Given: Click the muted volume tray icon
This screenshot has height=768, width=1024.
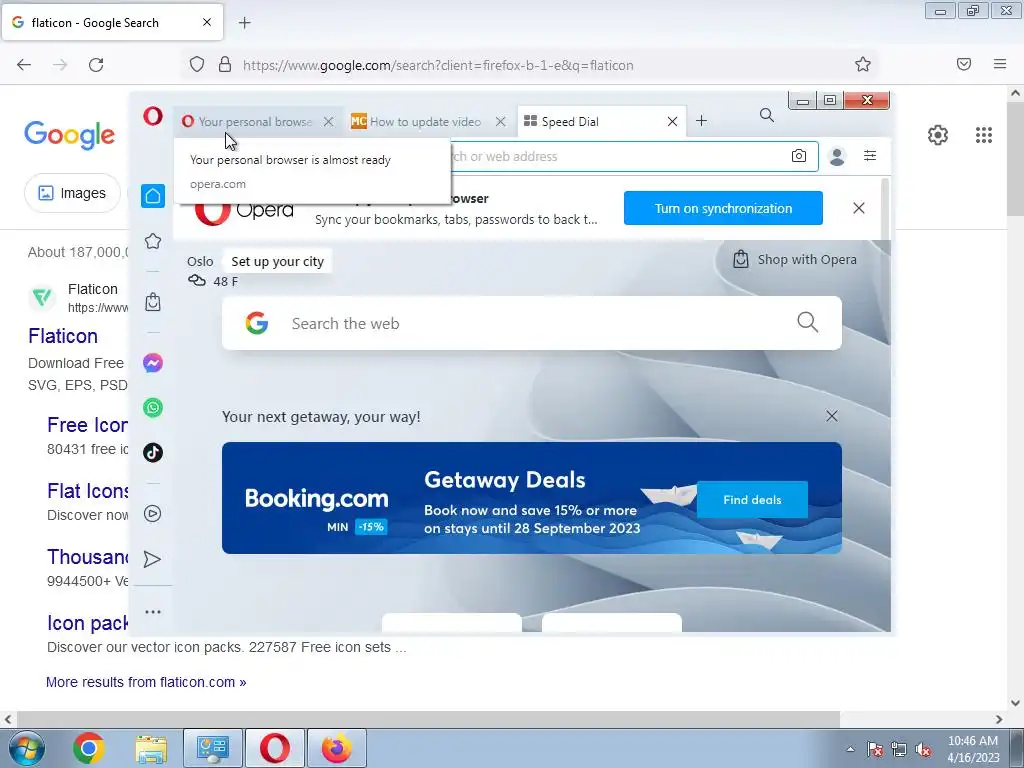Looking at the screenshot, I should click(x=923, y=750).
